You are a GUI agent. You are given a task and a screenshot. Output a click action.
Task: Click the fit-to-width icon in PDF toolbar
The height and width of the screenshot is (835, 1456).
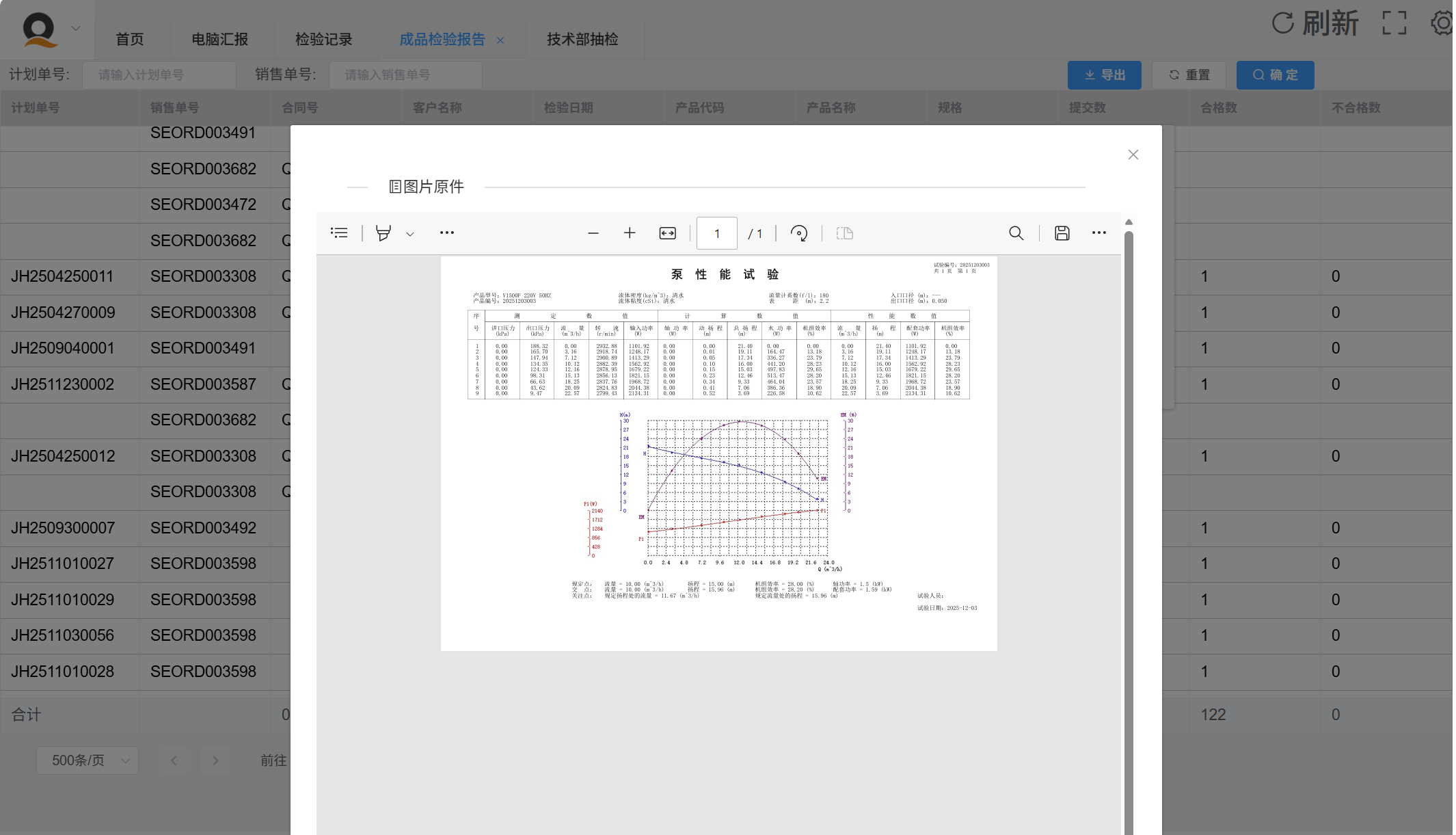tap(667, 233)
